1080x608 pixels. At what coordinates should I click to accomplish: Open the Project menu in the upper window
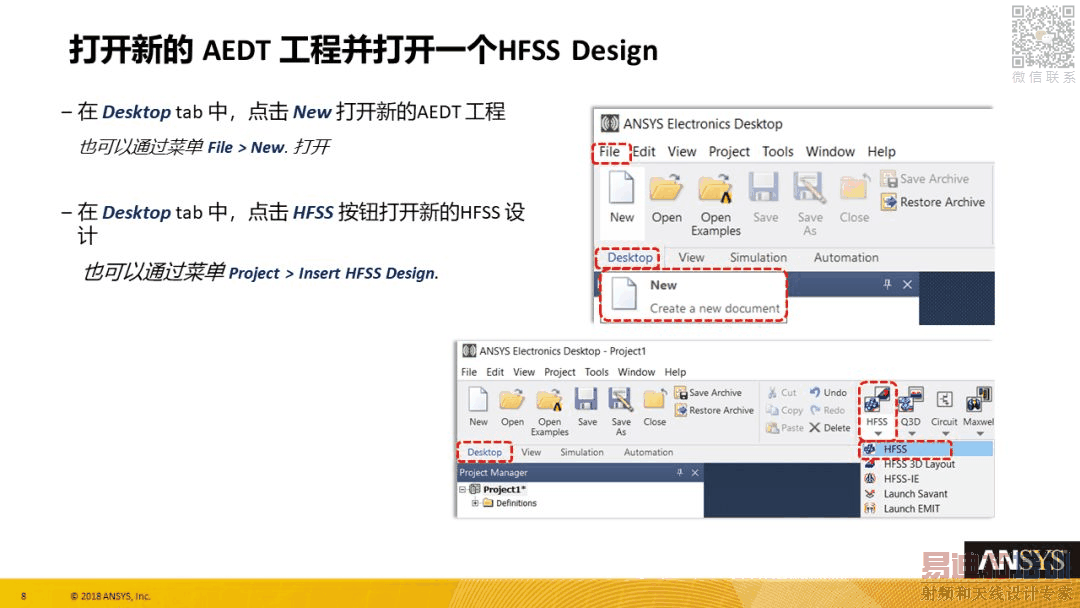(x=729, y=151)
